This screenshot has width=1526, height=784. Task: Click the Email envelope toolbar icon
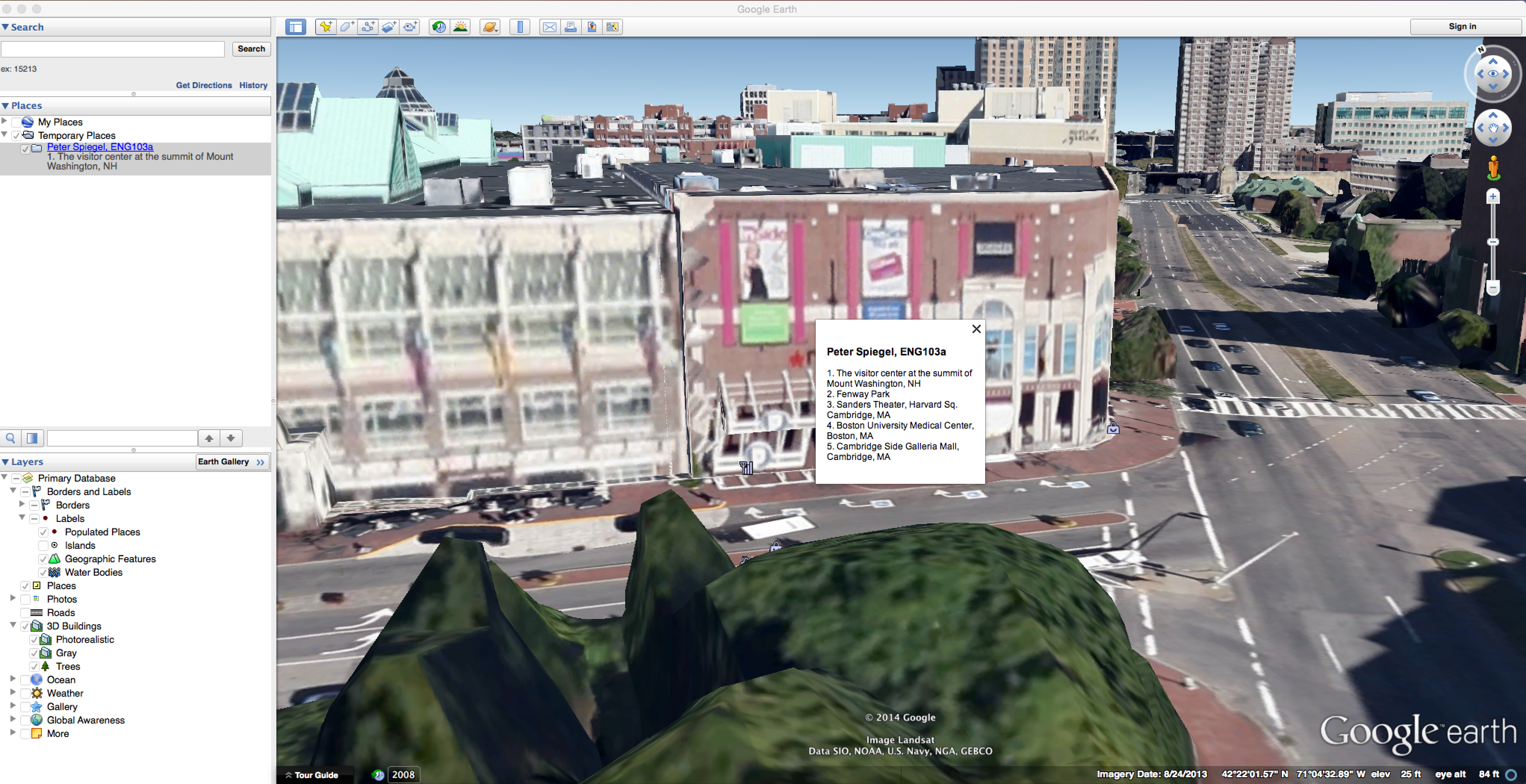coord(549,27)
